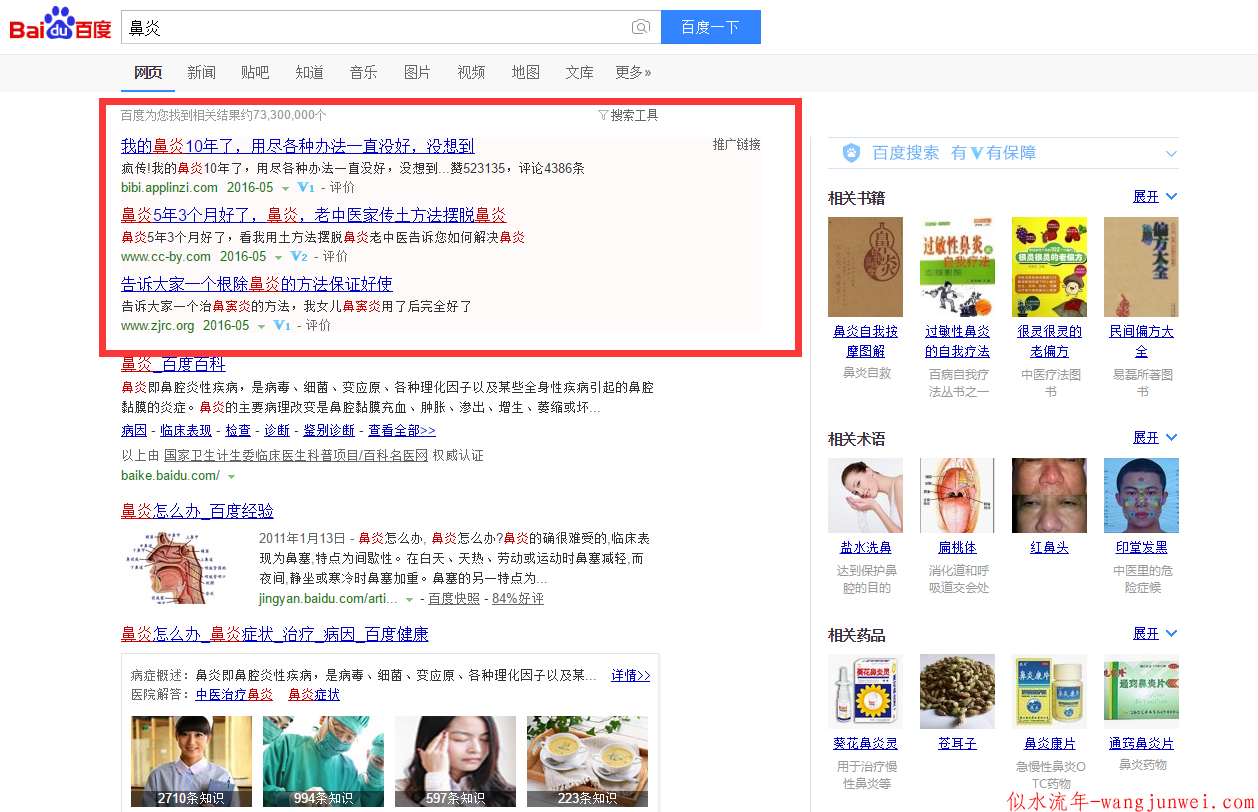Click the 百度一下 search button
Viewport: 1258px width, 812px height.
click(711, 27)
